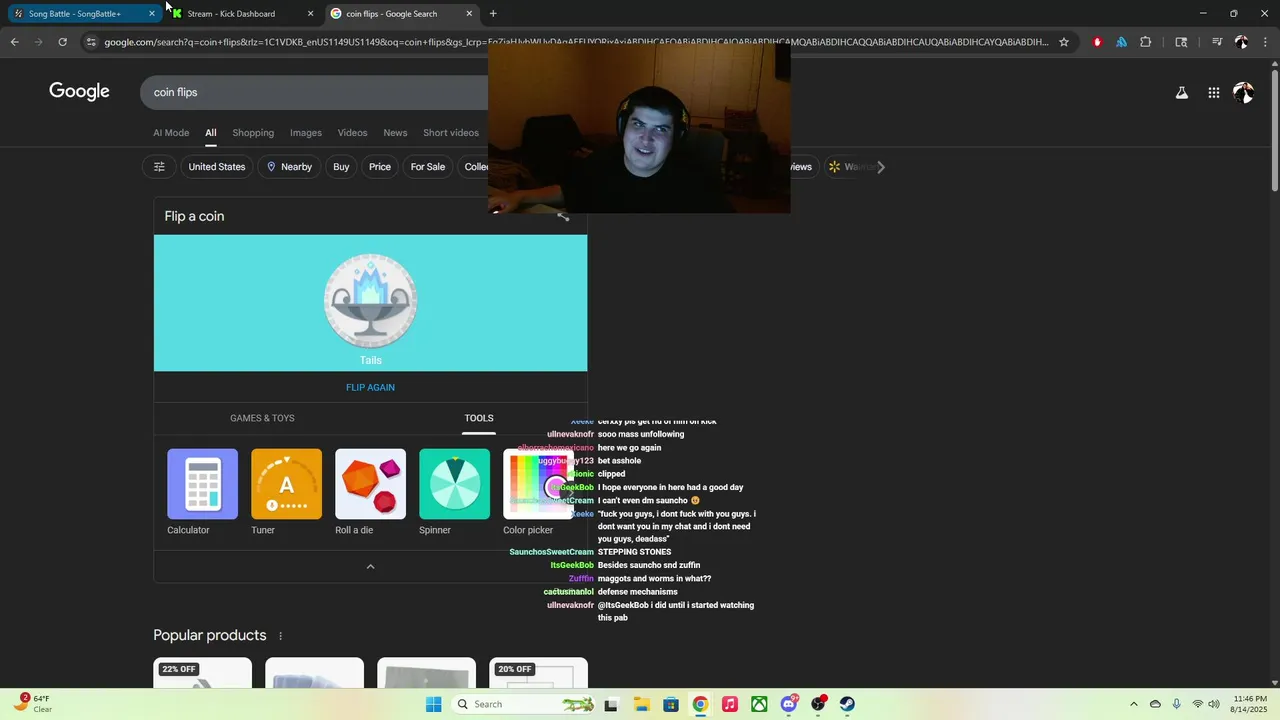Select the AI Mode search tab

[171, 133]
